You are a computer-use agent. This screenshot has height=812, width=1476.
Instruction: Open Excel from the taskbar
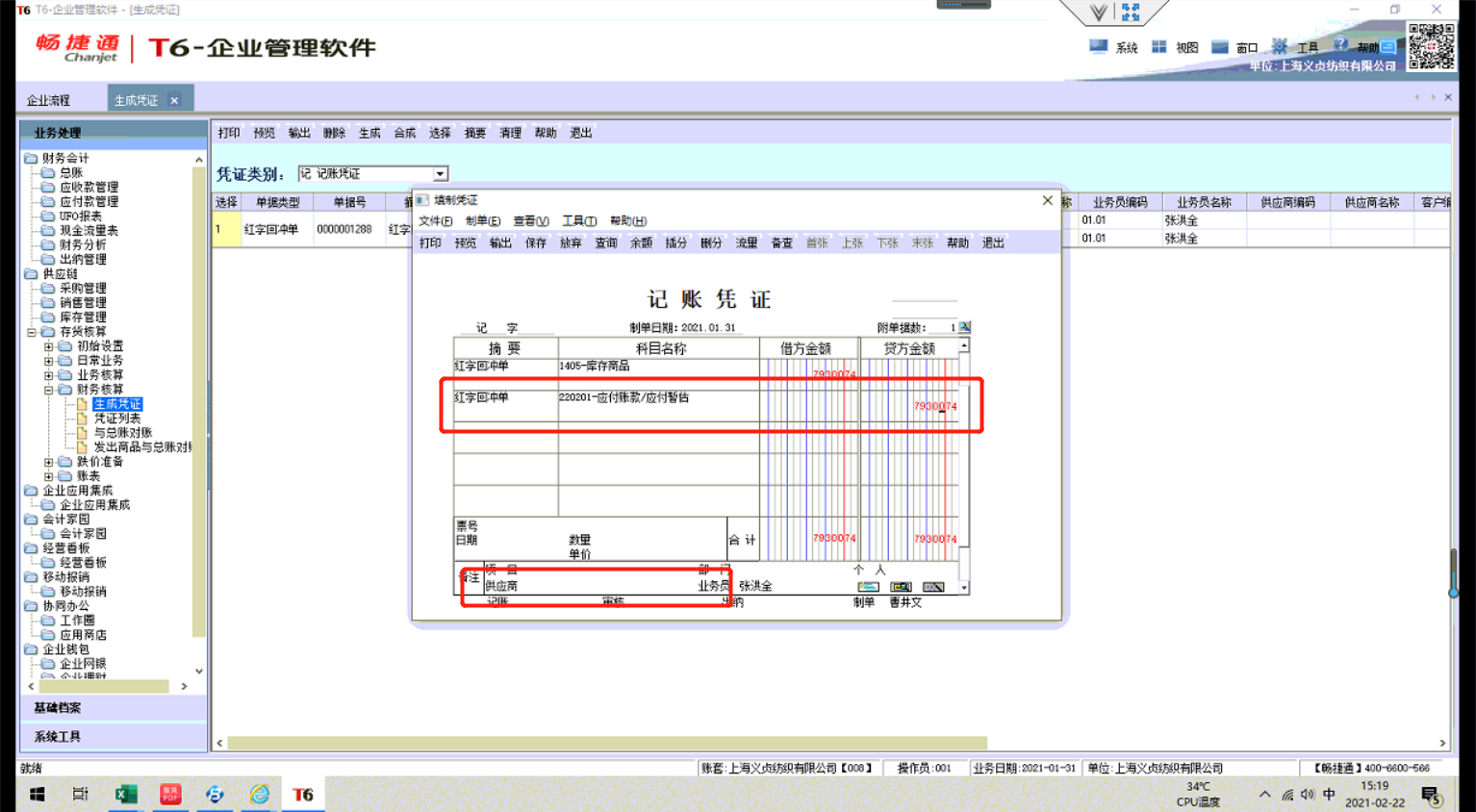[x=126, y=795]
